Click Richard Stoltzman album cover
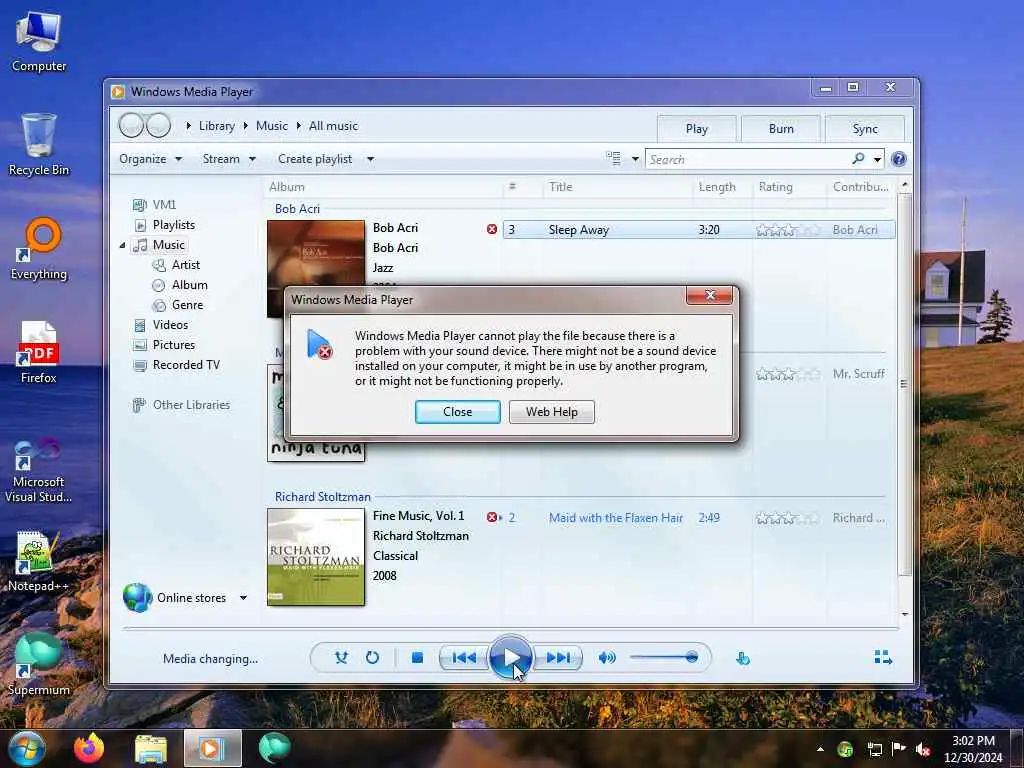 316,557
